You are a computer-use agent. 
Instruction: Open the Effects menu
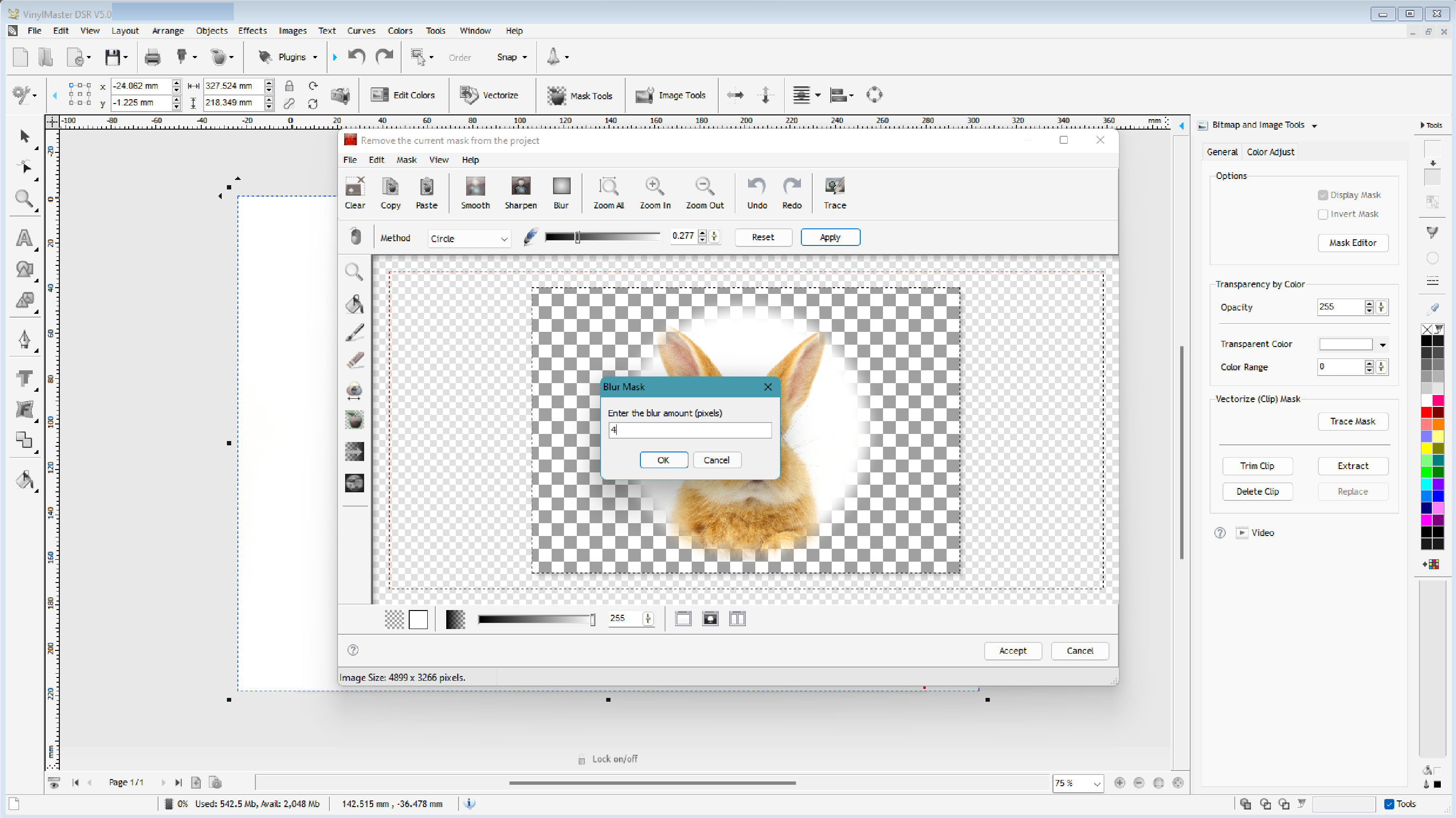tap(252, 30)
